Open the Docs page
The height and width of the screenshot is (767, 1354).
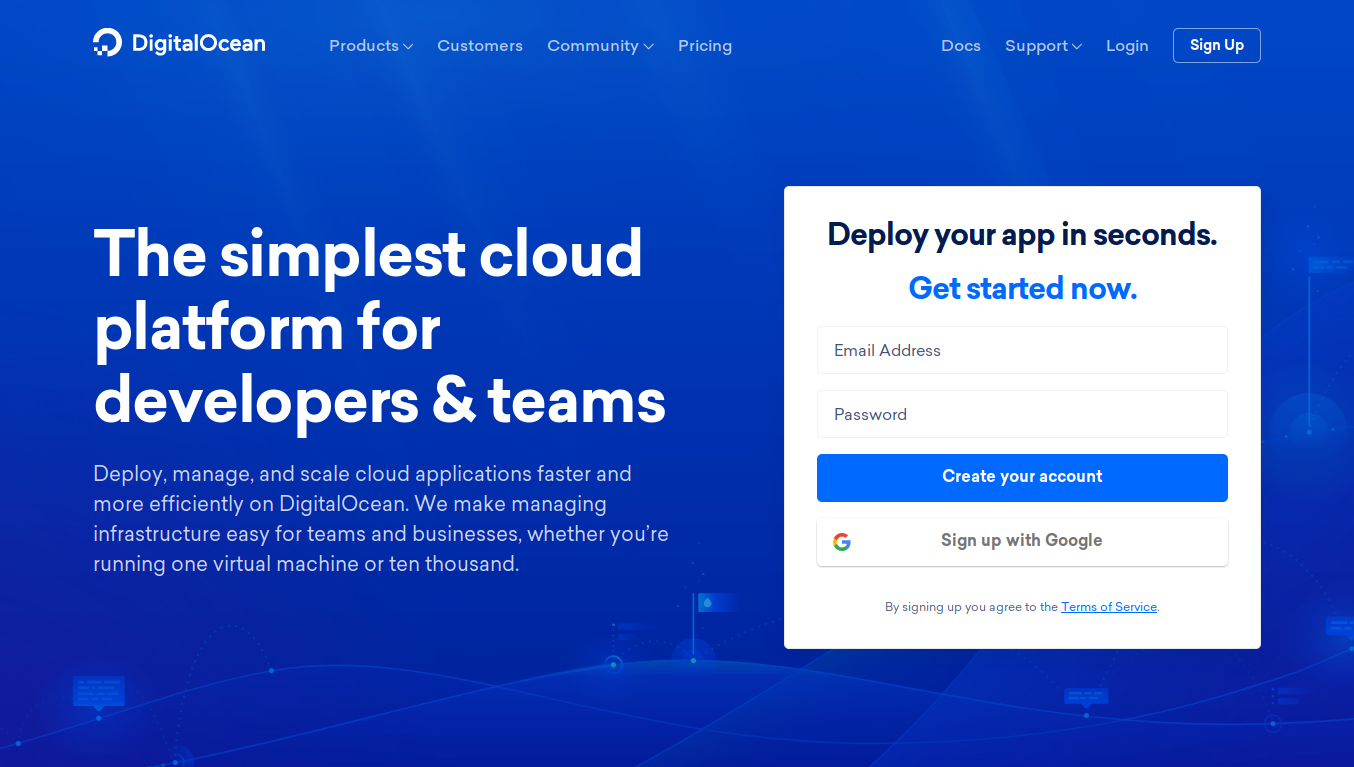pyautogui.click(x=960, y=46)
